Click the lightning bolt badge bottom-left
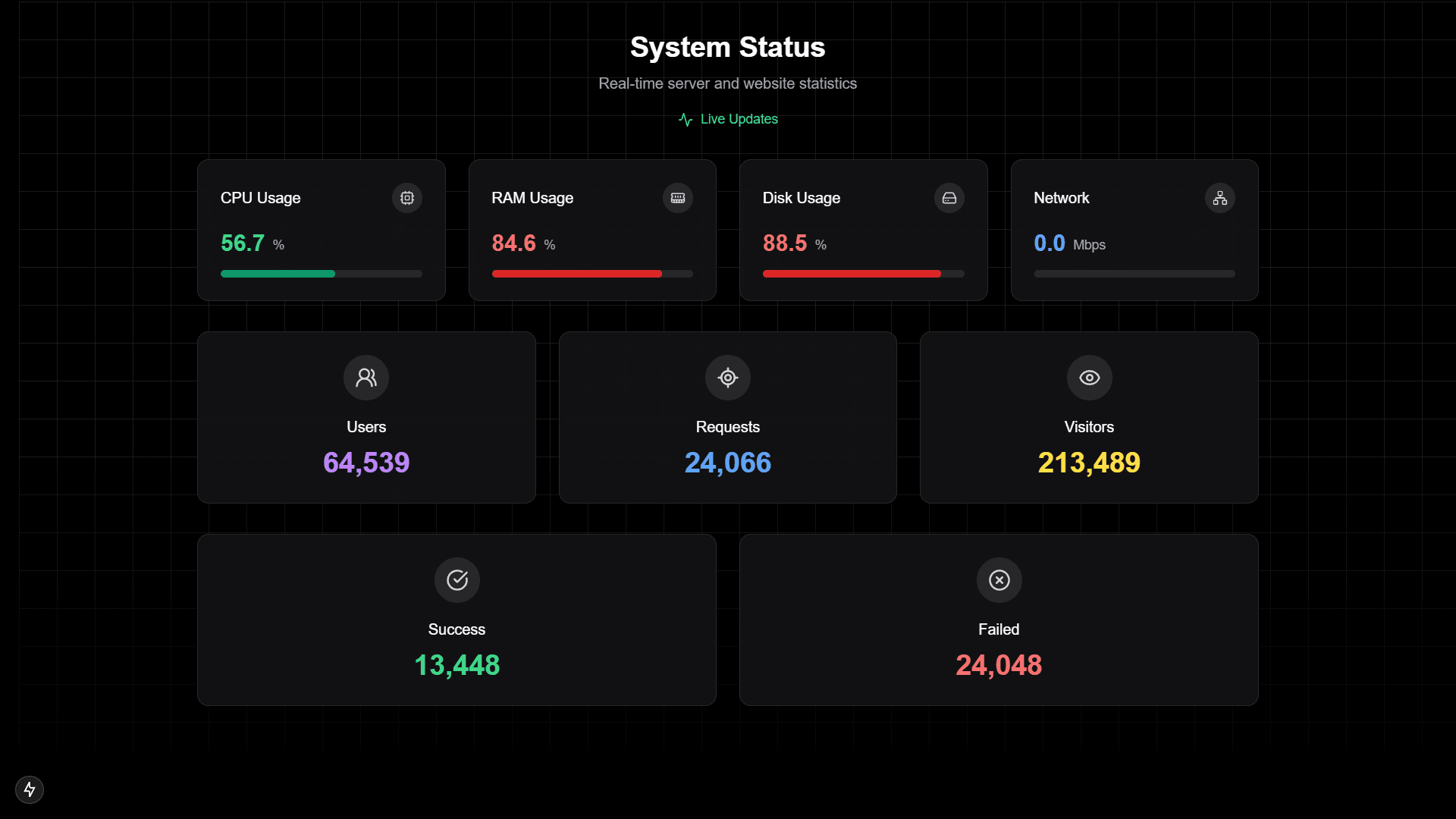The height and width of the screenshot is (819, 1456). 30,789
